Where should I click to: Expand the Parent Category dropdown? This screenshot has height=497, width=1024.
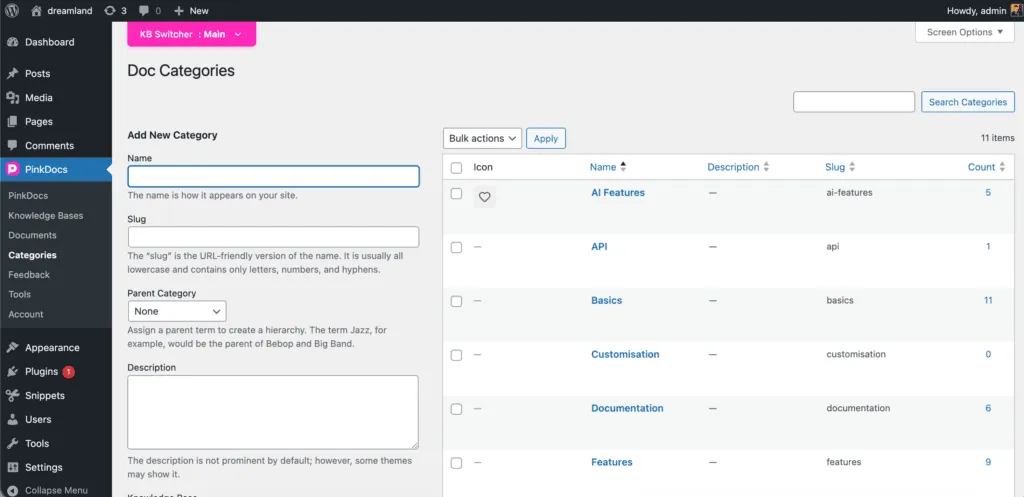point(176,311)
